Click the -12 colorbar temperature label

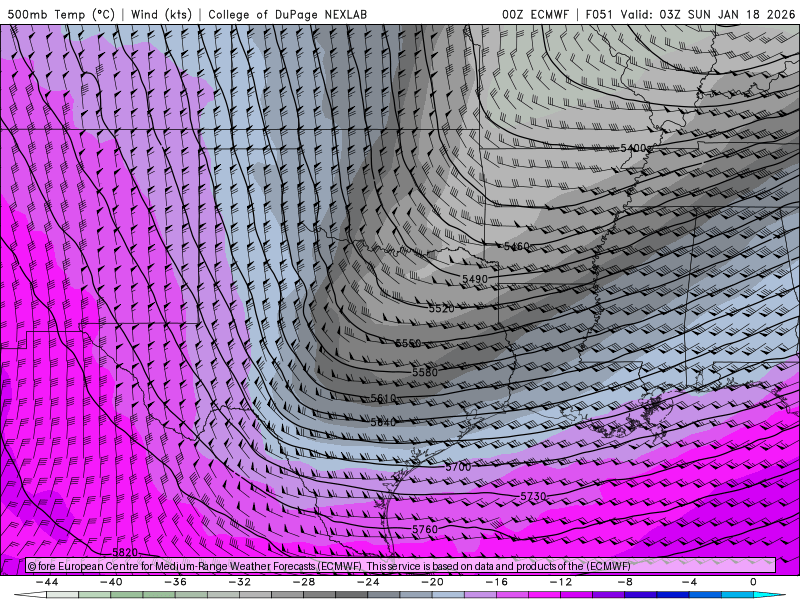[561, 582]
